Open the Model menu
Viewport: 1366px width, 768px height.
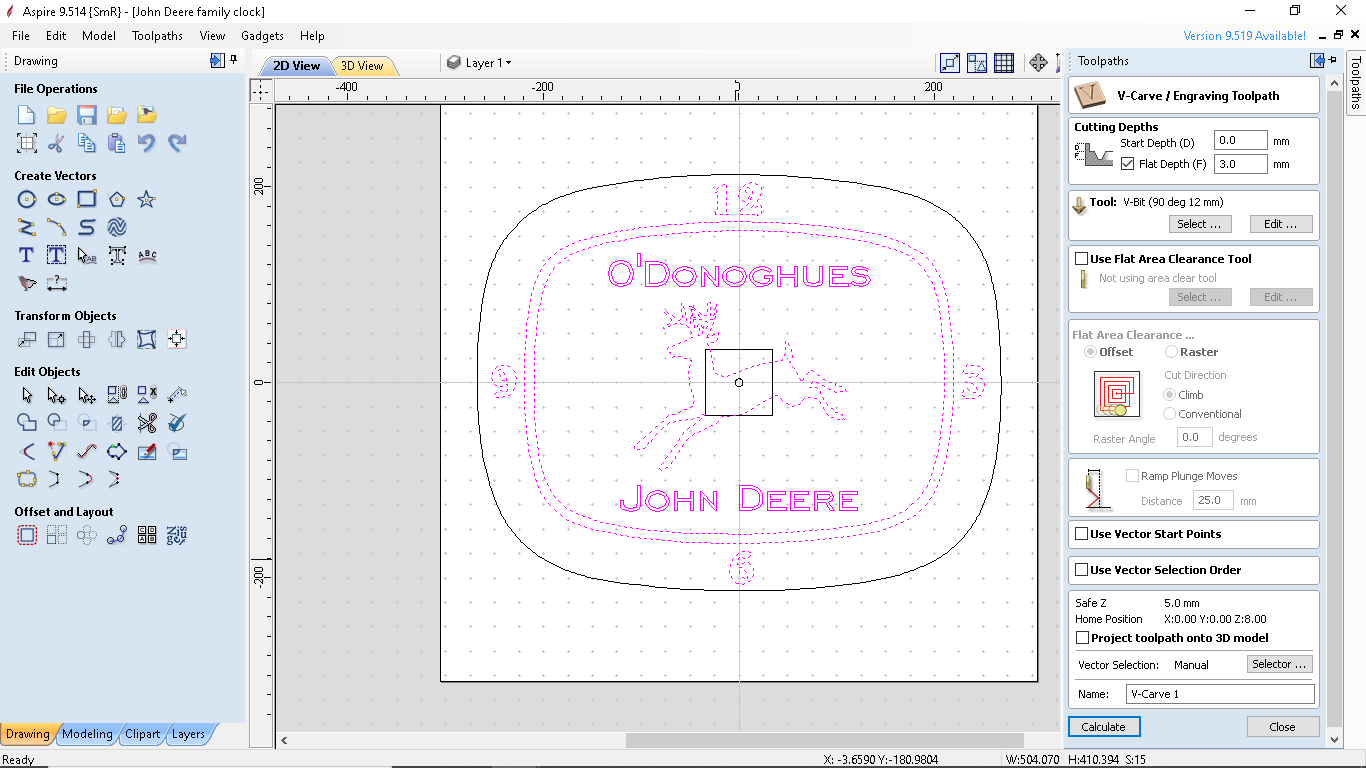pos(99,36)
